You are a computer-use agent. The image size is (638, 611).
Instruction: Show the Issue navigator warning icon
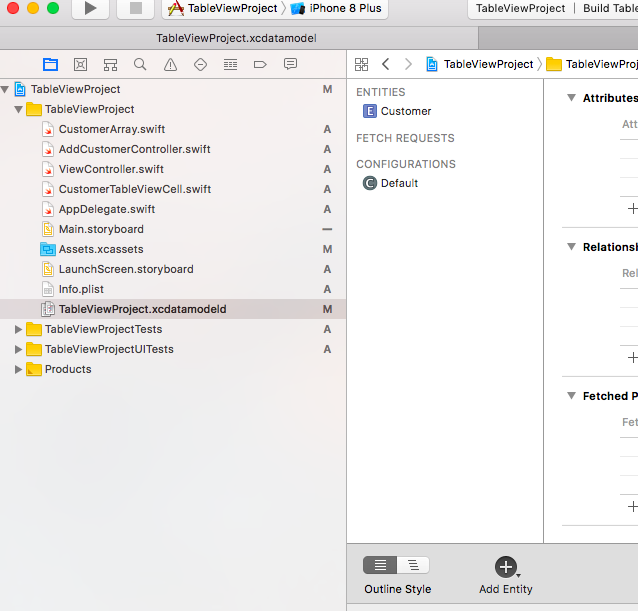pyautogui.click(x=170, y=64)
